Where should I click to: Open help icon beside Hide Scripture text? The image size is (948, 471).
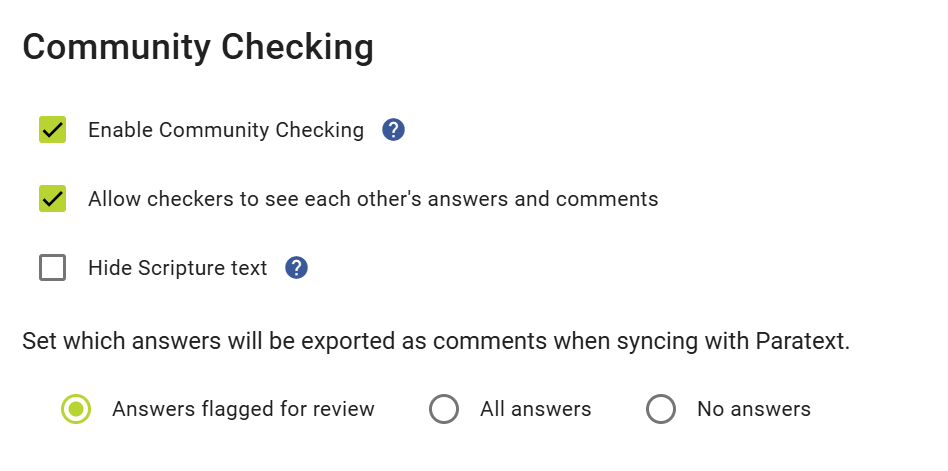click(296, 268)
